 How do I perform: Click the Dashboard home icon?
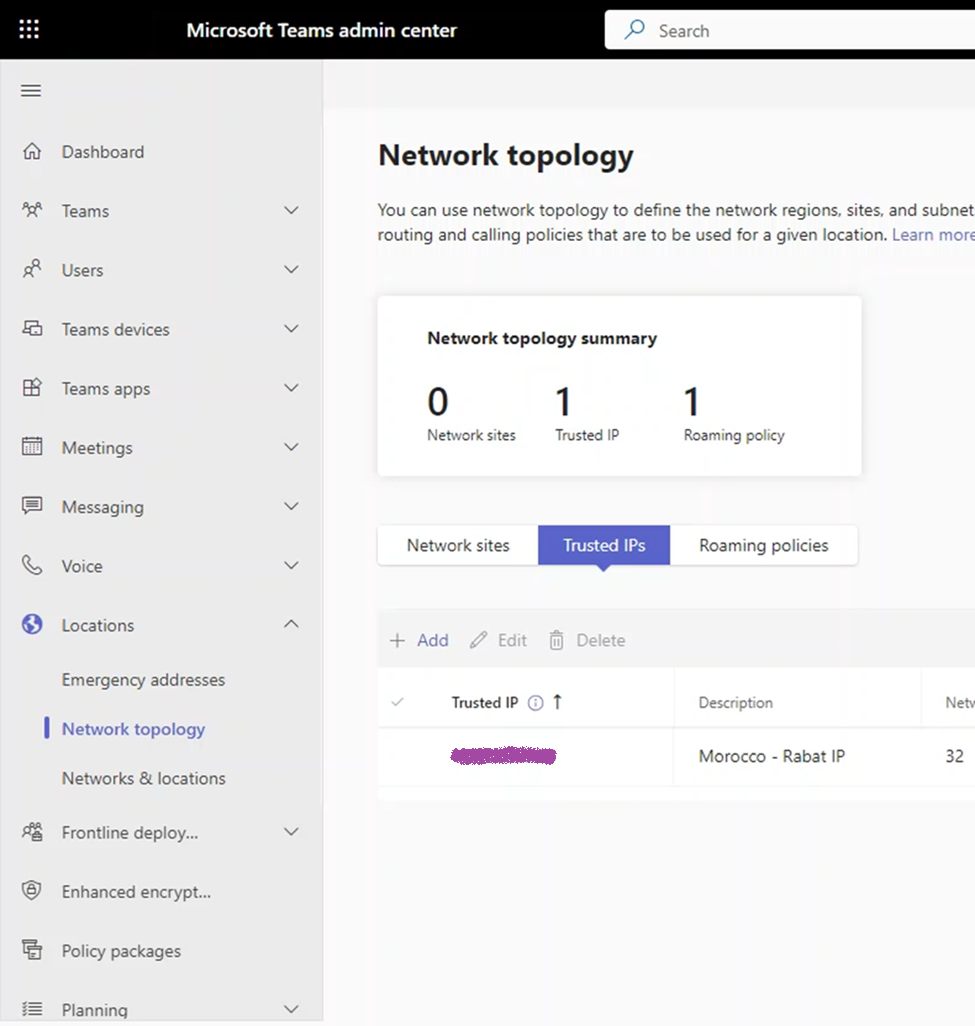[32, 152]
